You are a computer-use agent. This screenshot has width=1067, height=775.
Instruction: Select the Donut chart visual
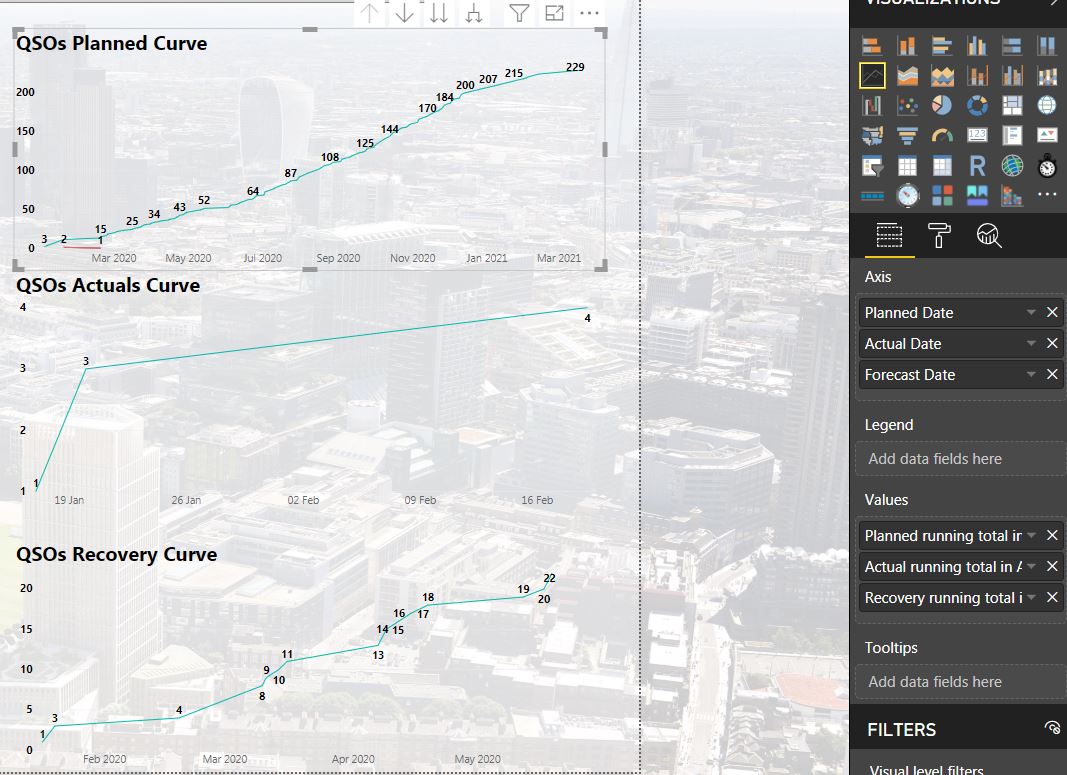pyautogui.click(x=977, y=105)
